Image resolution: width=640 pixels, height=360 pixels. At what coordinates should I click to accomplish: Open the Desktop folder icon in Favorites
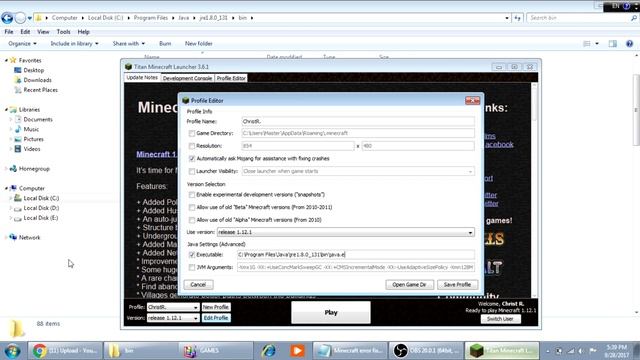[18, 70]
